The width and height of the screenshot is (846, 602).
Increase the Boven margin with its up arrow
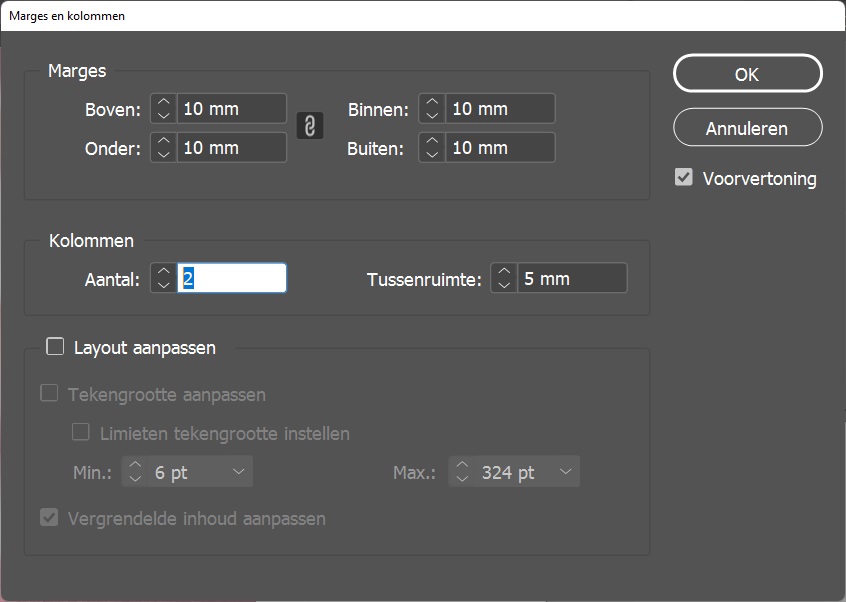click(x=163, y=102)
